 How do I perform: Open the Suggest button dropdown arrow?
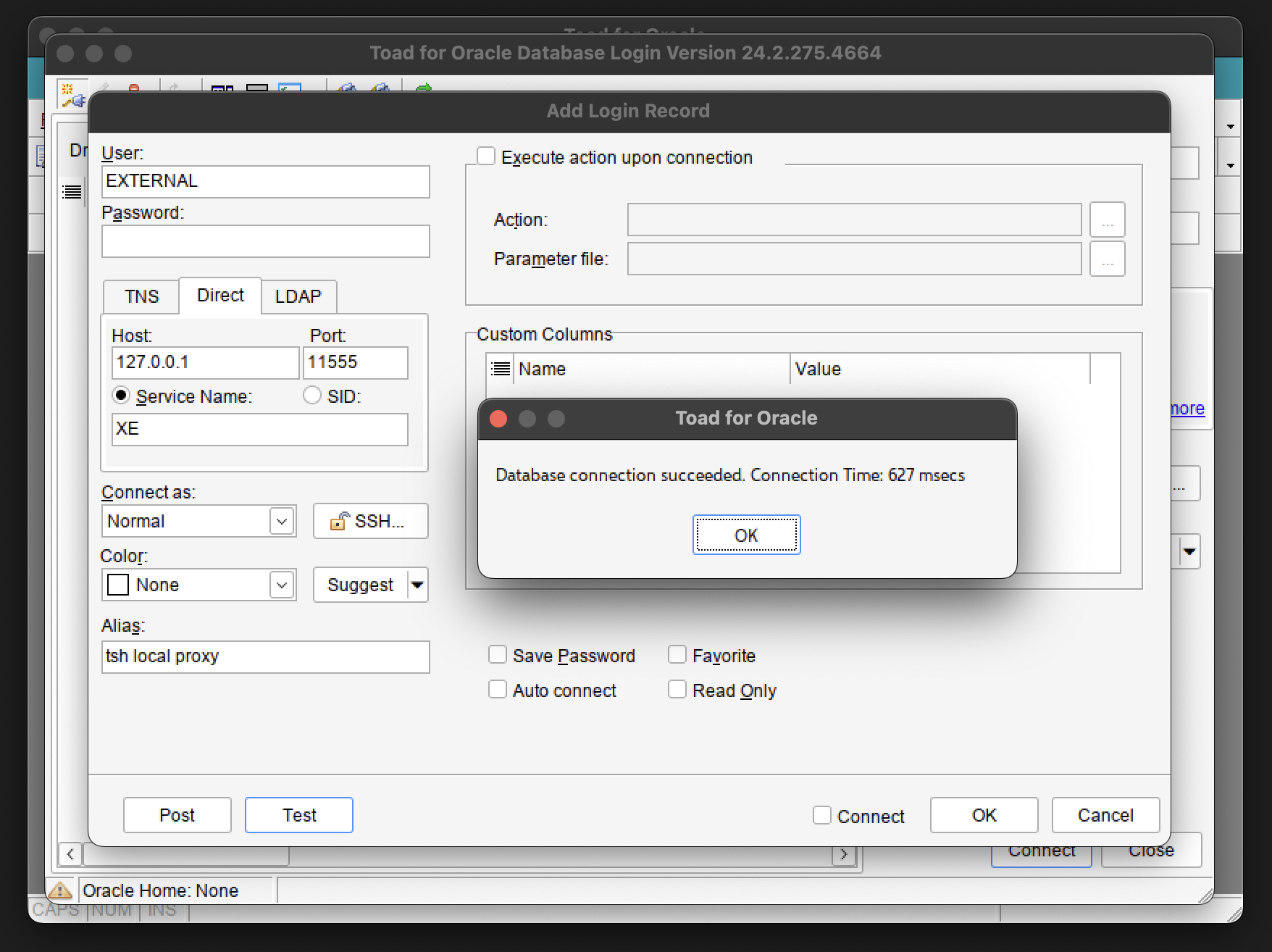coord(417,585)
